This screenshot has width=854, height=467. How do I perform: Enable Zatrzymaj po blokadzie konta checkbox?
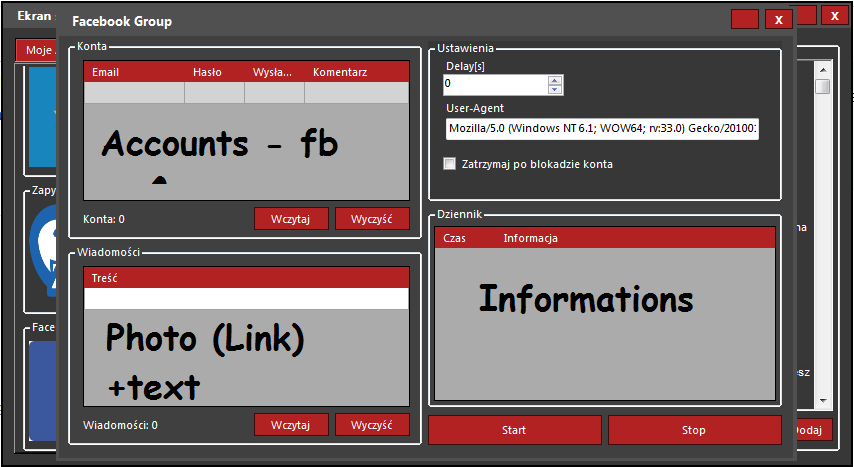(449, 164)
